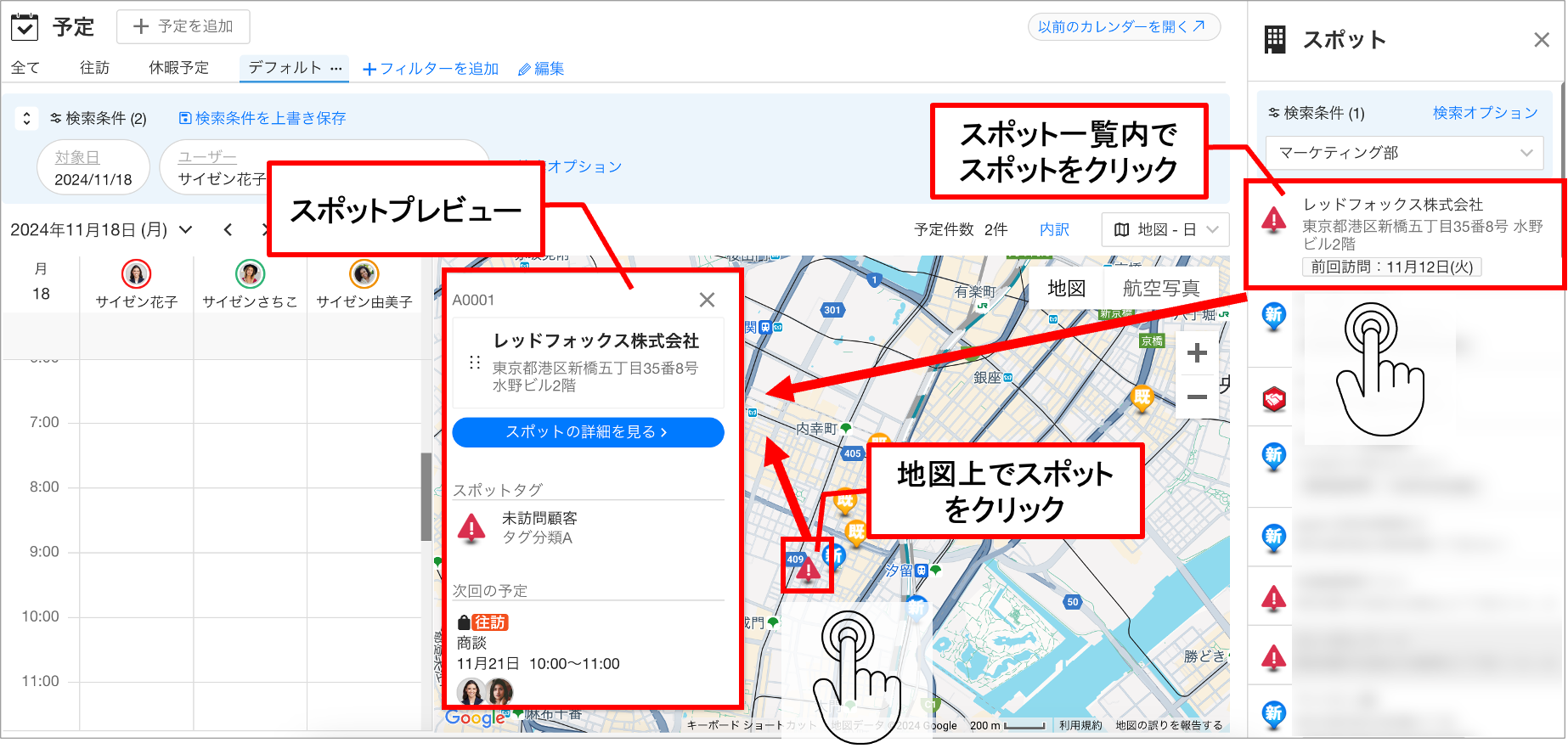Screen dimensions: 1568x754
Task: Zoom in the map with plus button
Action: click(x=1197, y=352)
